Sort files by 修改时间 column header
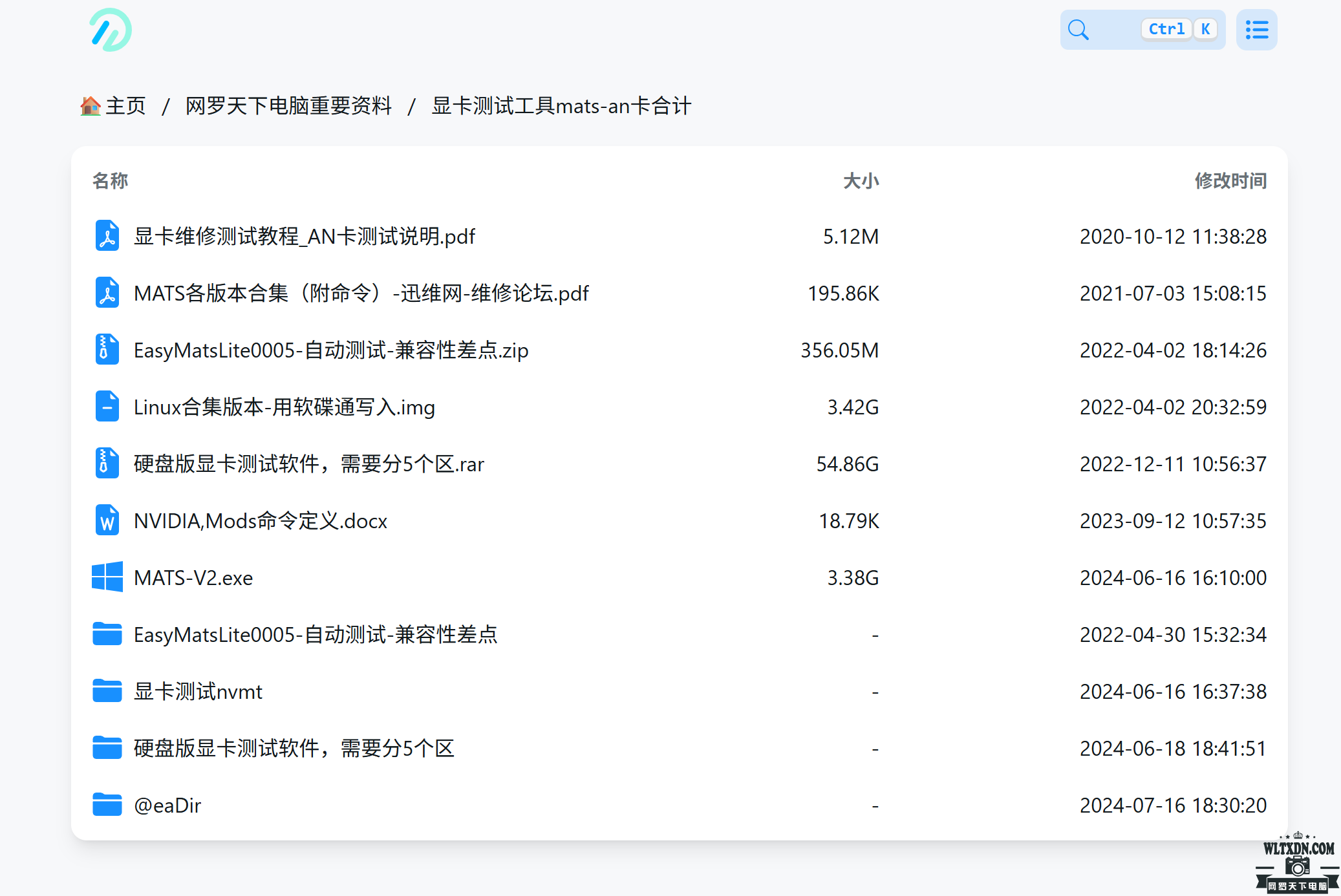This screenshot has height=896, width=1341. pos(1230,181)
